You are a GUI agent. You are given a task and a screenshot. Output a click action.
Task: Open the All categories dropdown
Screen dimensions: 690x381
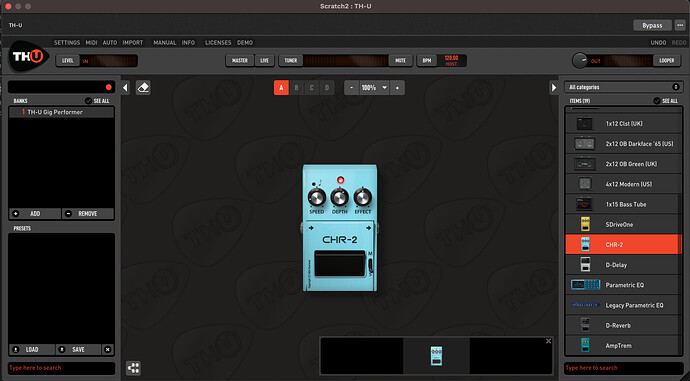[x=624, y=87]
